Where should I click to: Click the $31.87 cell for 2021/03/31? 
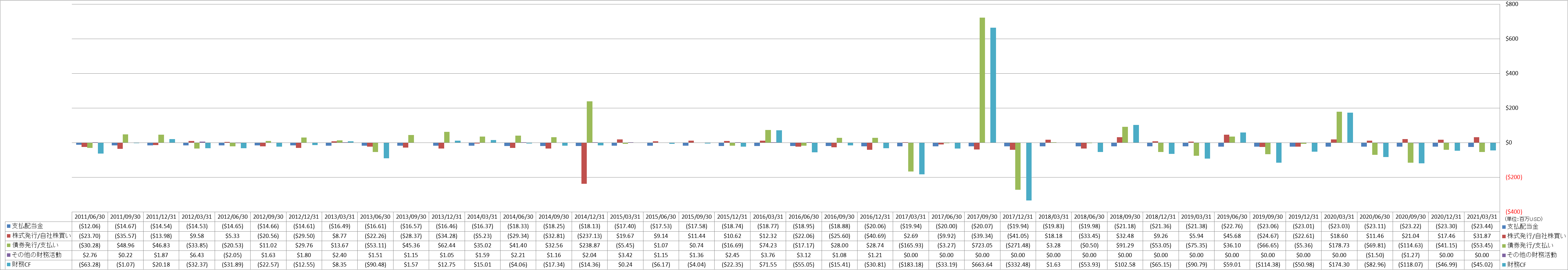pos(1481,236)
